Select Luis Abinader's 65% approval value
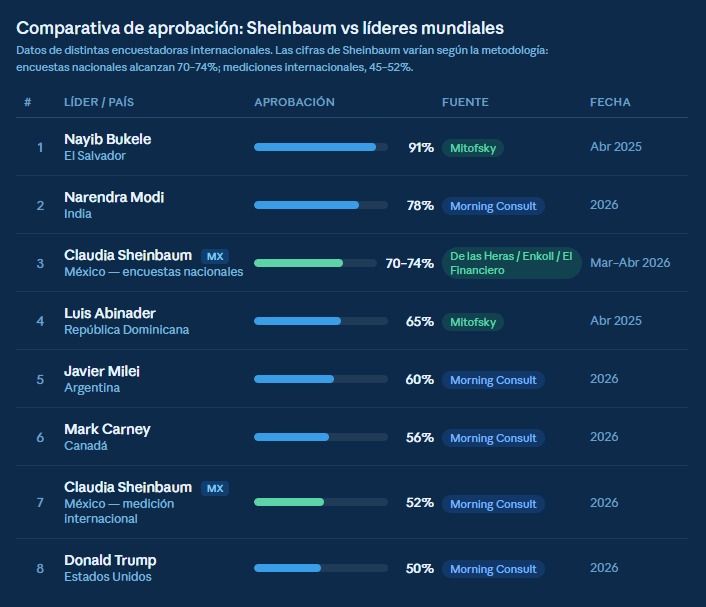706x607 pixels. pyautogui.click(x=420, y=322)
